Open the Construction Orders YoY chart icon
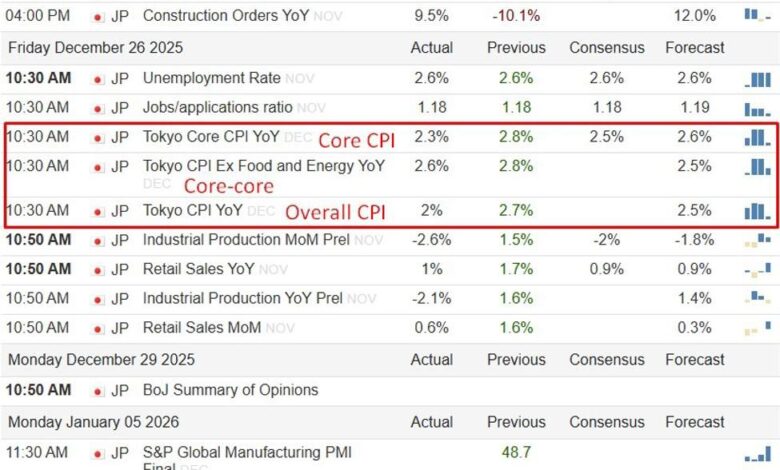The image size is (780, 470). tap(757, 14)
